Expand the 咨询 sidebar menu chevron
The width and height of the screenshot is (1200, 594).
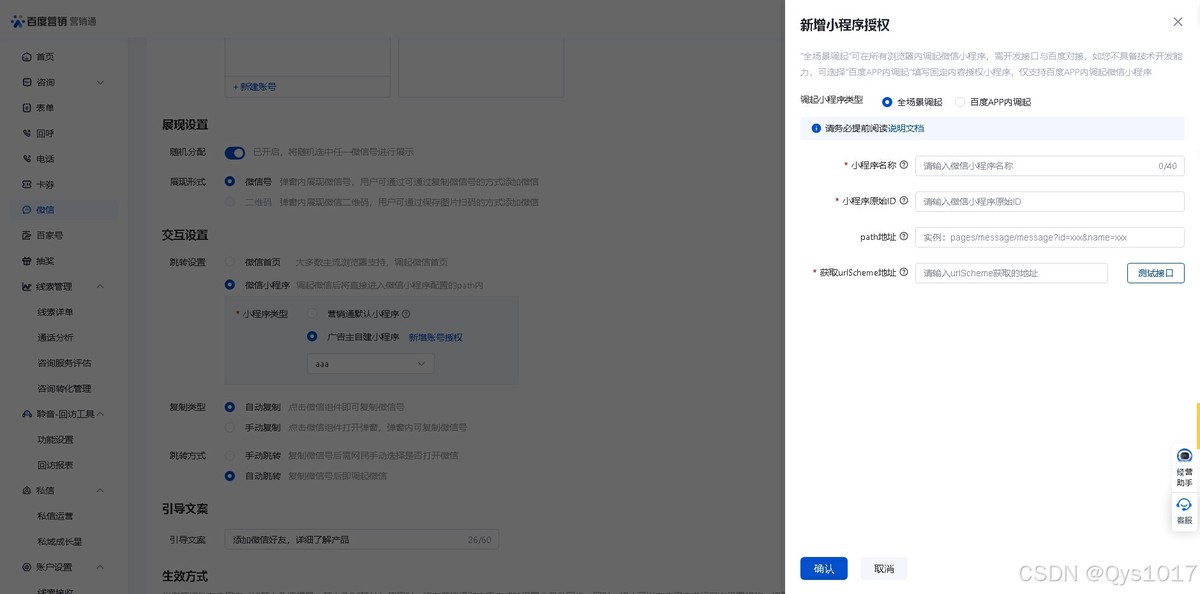click(100, 82)
